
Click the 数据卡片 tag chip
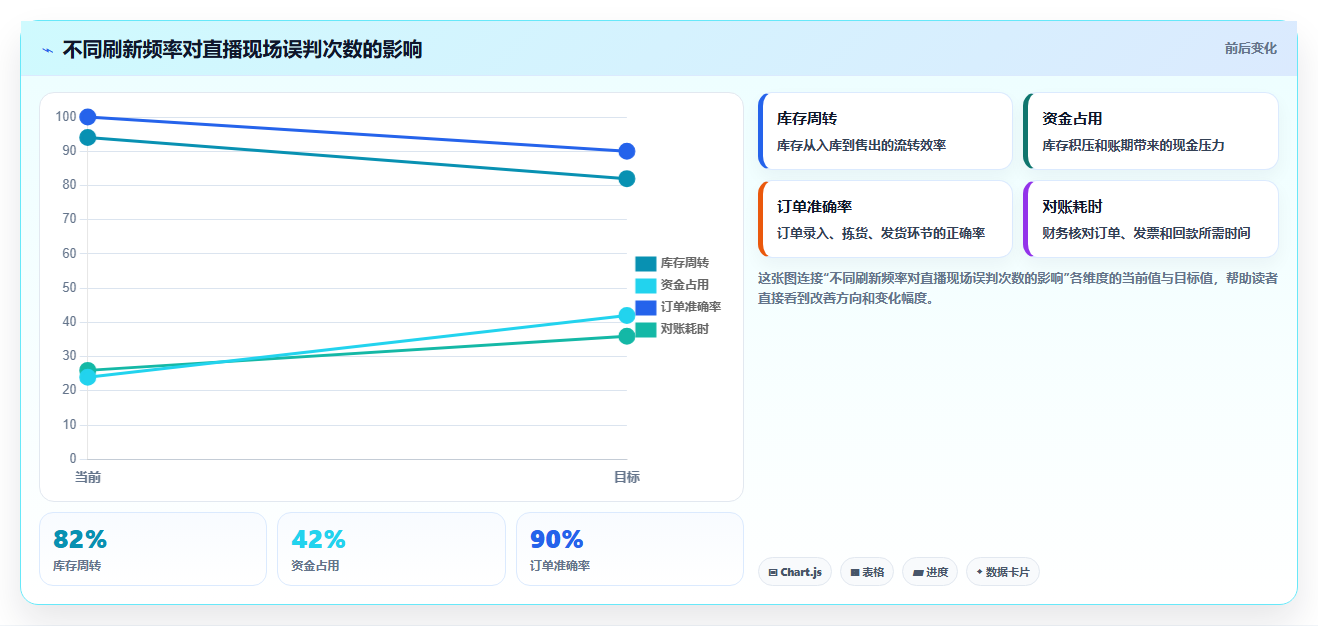(1003, 572)
